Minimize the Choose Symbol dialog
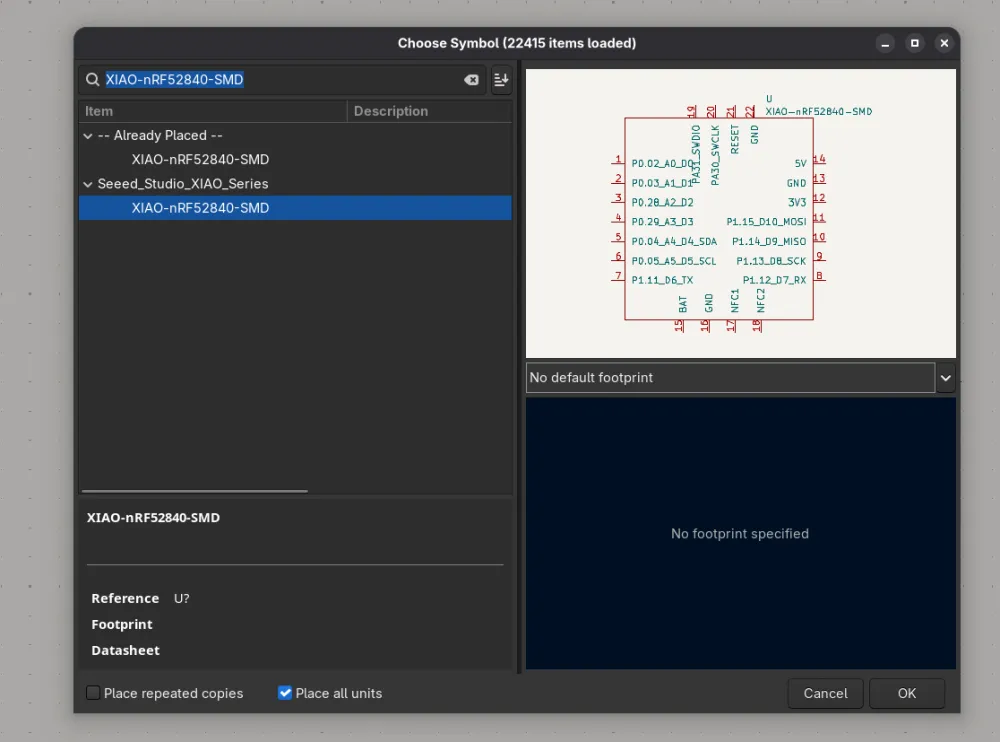Image resolution: width=1000 pixels, height=742 pixels. pos(885,43)
